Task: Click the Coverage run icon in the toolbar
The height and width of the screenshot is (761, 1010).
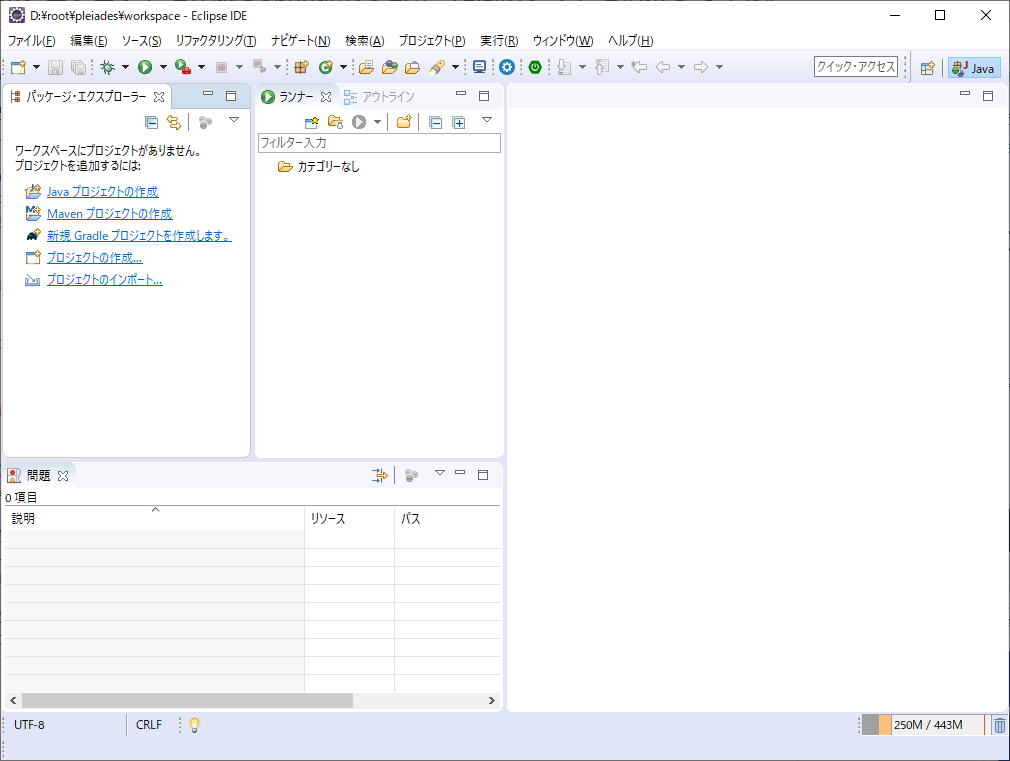Action: point(183,68)
